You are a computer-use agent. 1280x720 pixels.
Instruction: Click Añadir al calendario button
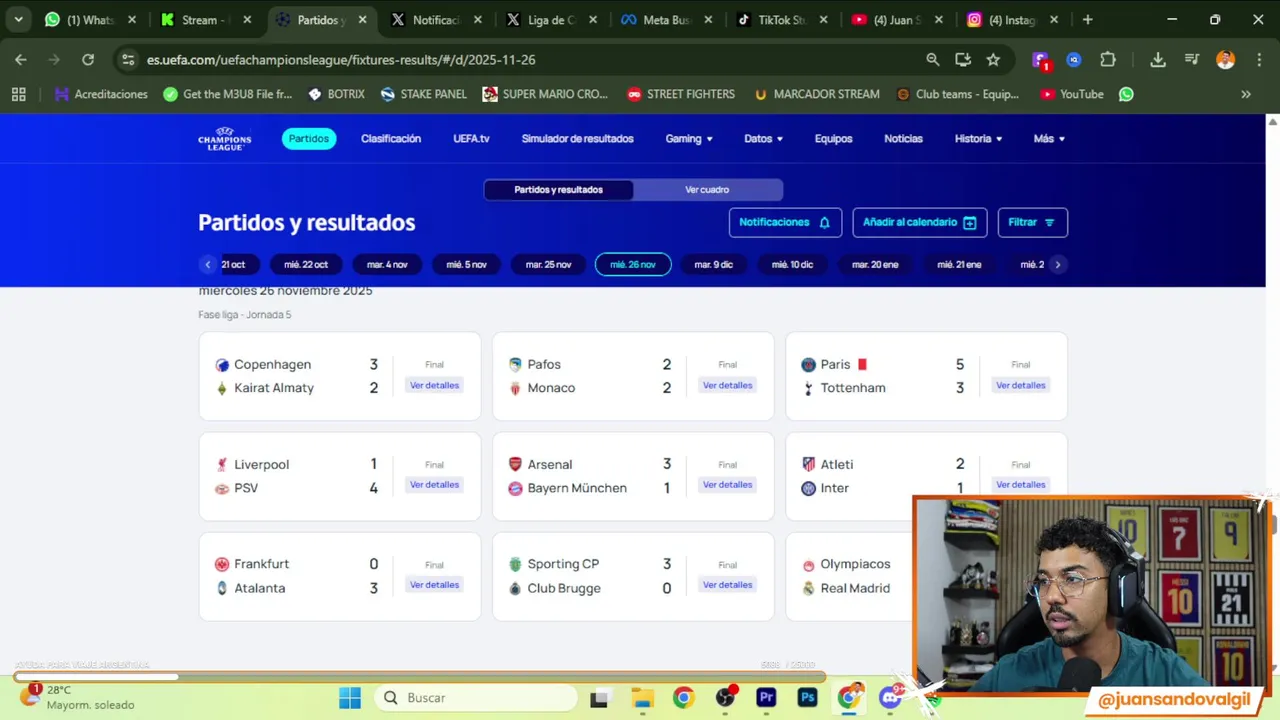pos(920,222)
